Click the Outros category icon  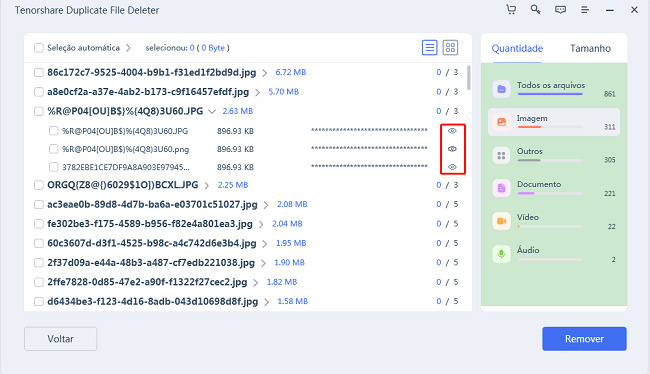coord(501,155)
